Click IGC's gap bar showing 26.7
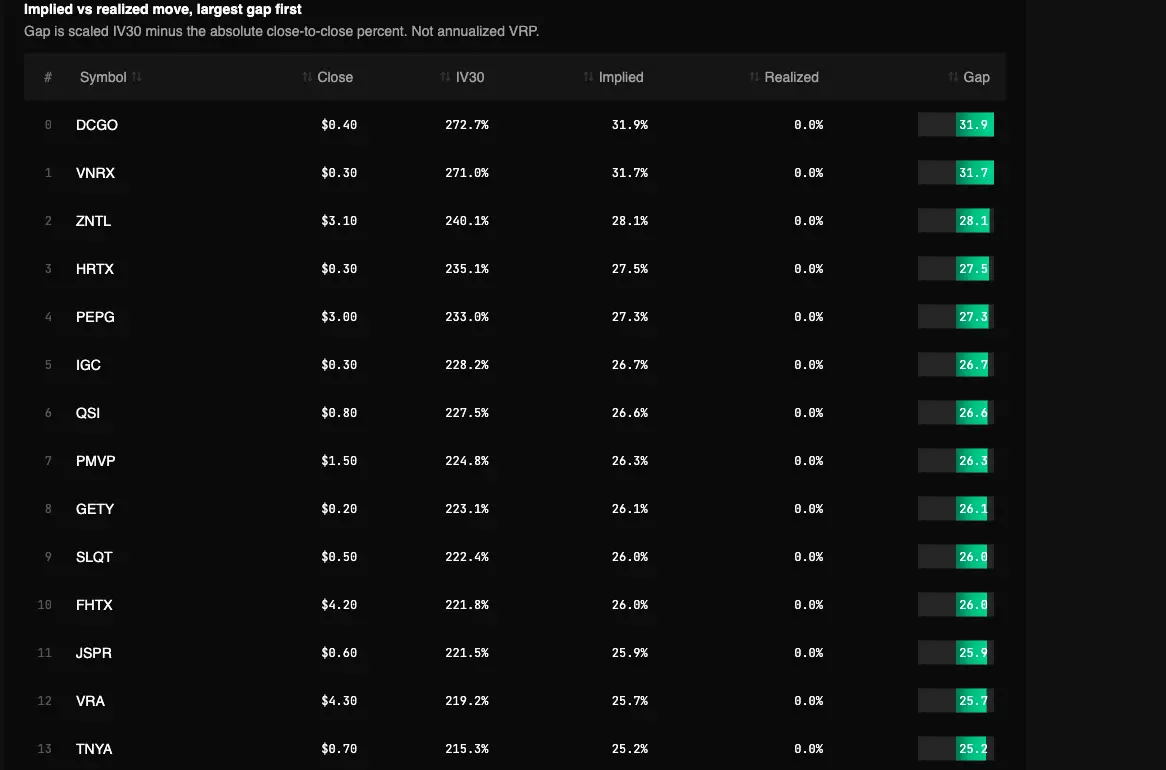The height and width of the screenshot is (770, 1166). [x=956, y=365]
